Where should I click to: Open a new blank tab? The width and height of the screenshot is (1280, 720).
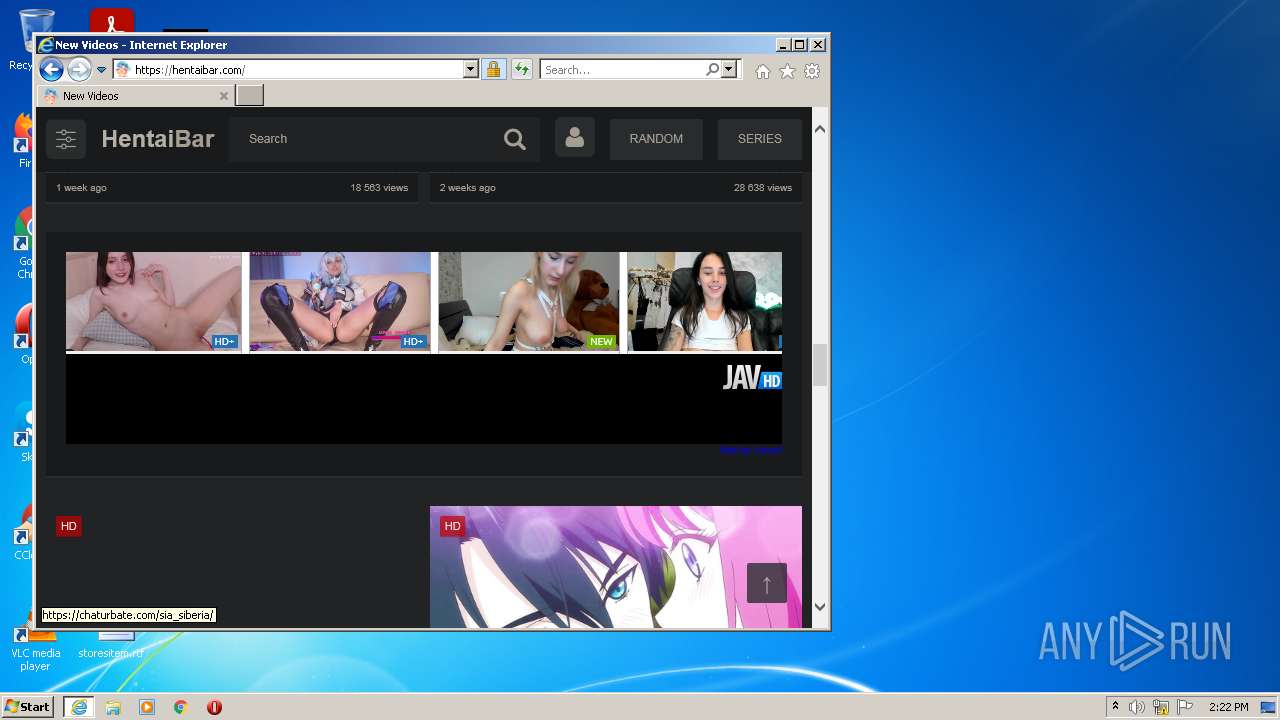(x=250, y=96)
